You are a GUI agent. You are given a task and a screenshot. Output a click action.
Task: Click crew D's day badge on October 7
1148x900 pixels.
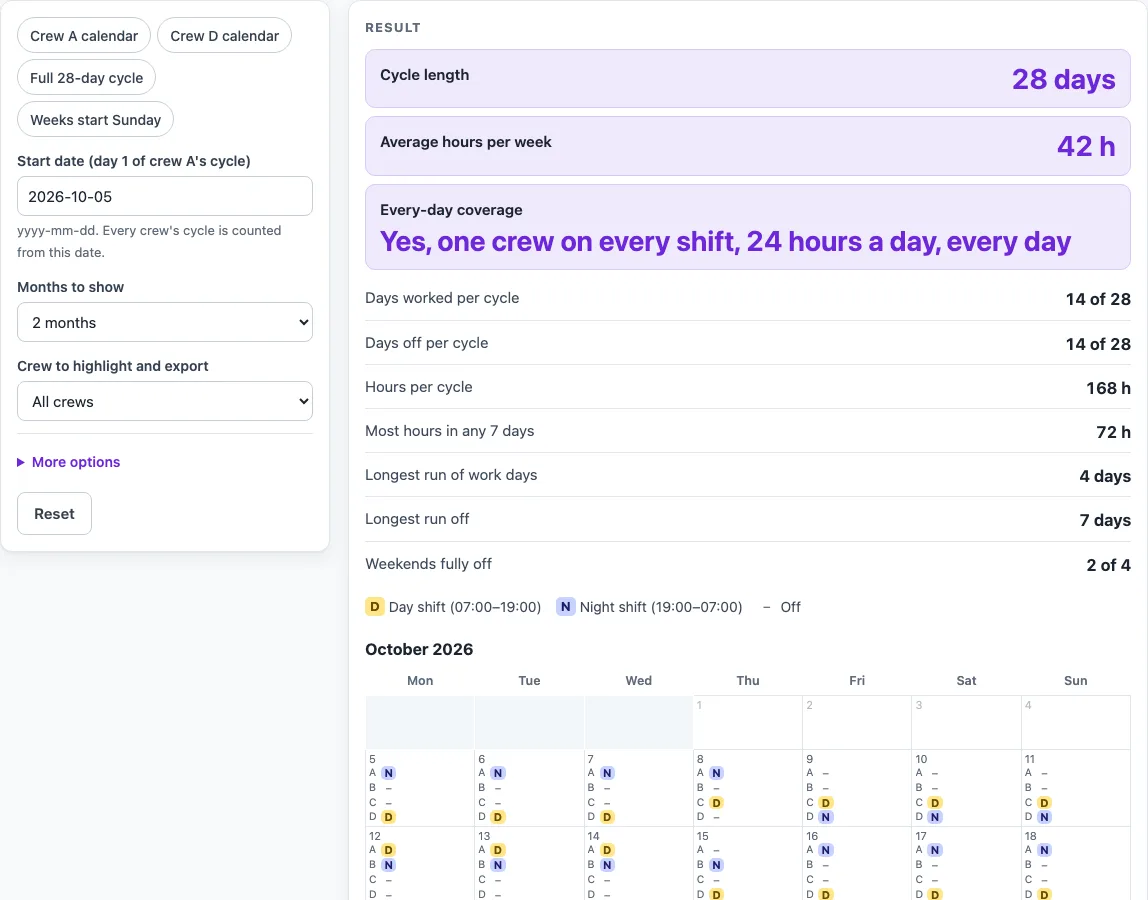pos(607,817)
